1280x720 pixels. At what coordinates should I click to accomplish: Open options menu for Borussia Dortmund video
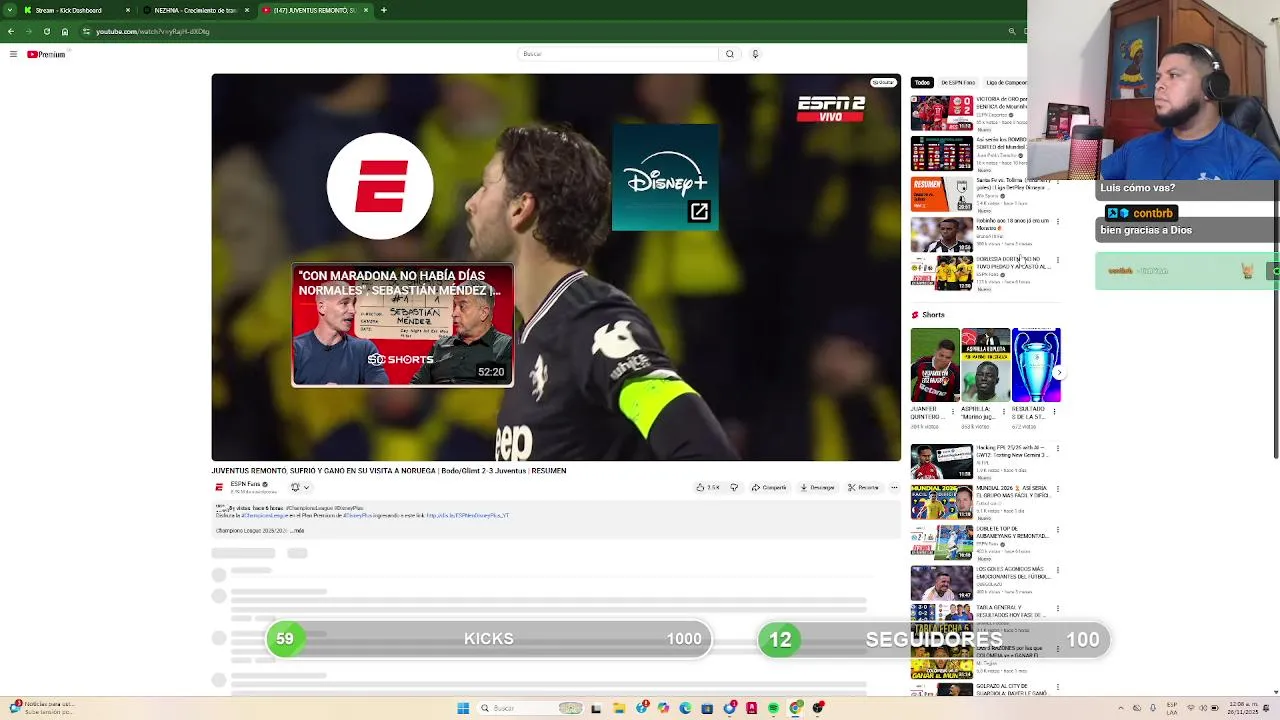click(1058, 260)
